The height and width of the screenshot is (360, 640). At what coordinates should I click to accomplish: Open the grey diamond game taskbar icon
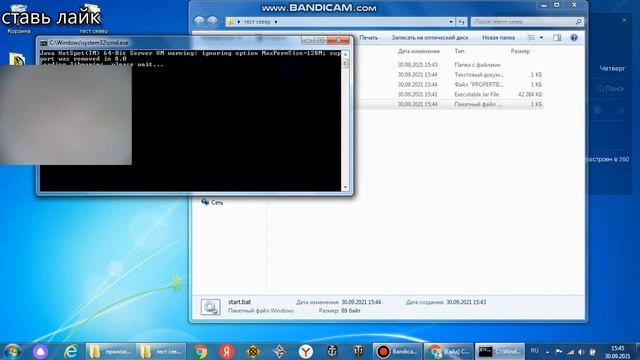(x=279, y=351)
